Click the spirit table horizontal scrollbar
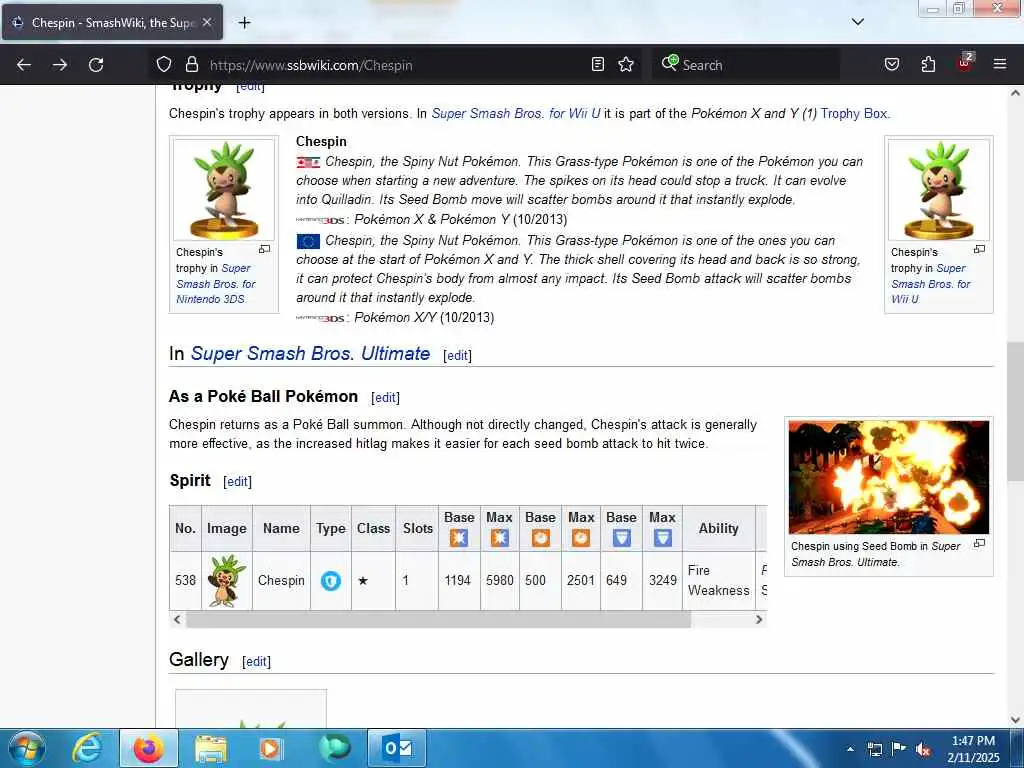The width and height of the screenshot is (1024, 768). (x=438, y=620)
